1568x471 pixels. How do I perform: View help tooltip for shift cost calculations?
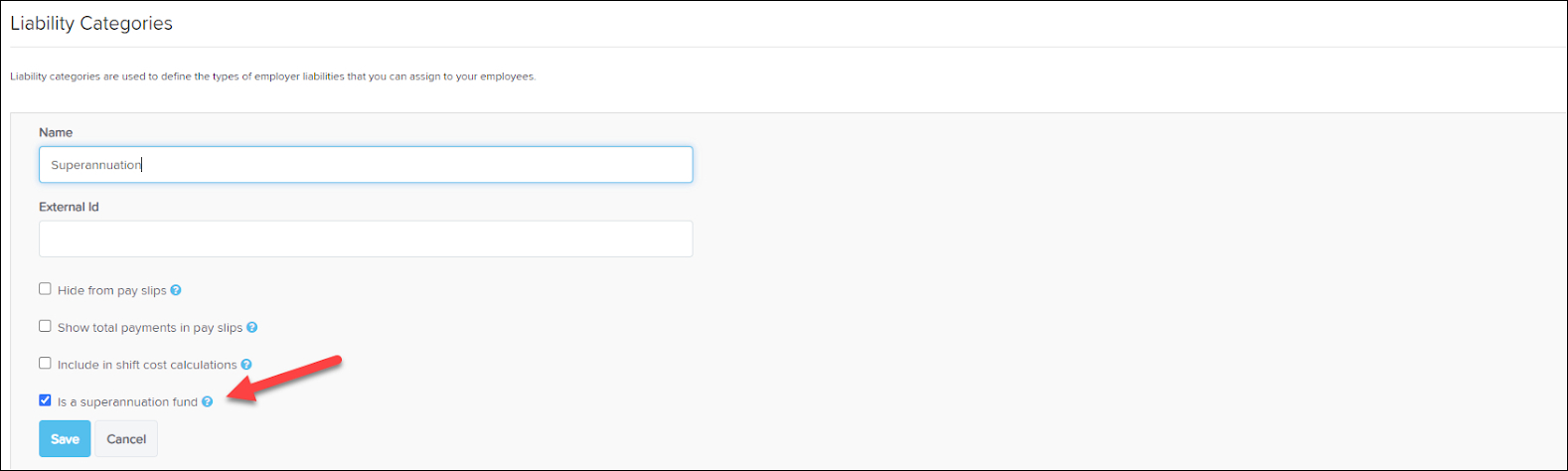246,365
